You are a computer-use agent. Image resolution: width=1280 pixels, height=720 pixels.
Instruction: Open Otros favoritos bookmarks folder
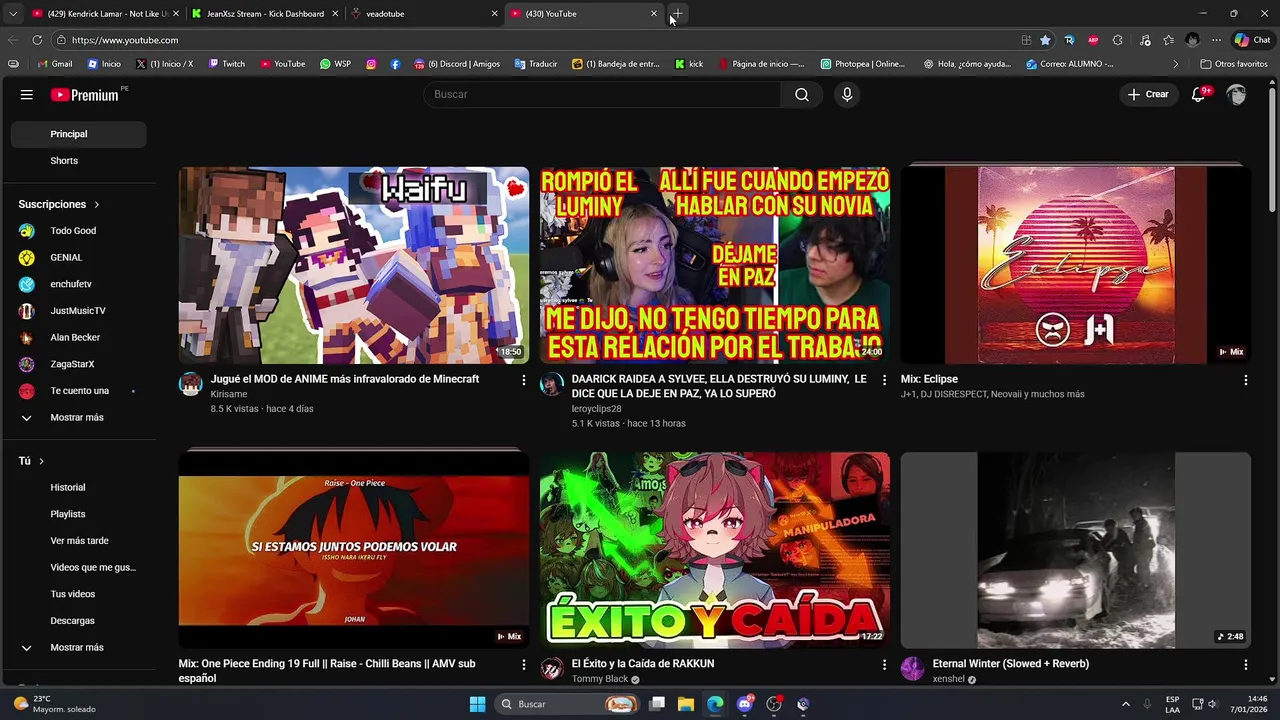(x=1234, y=64)
